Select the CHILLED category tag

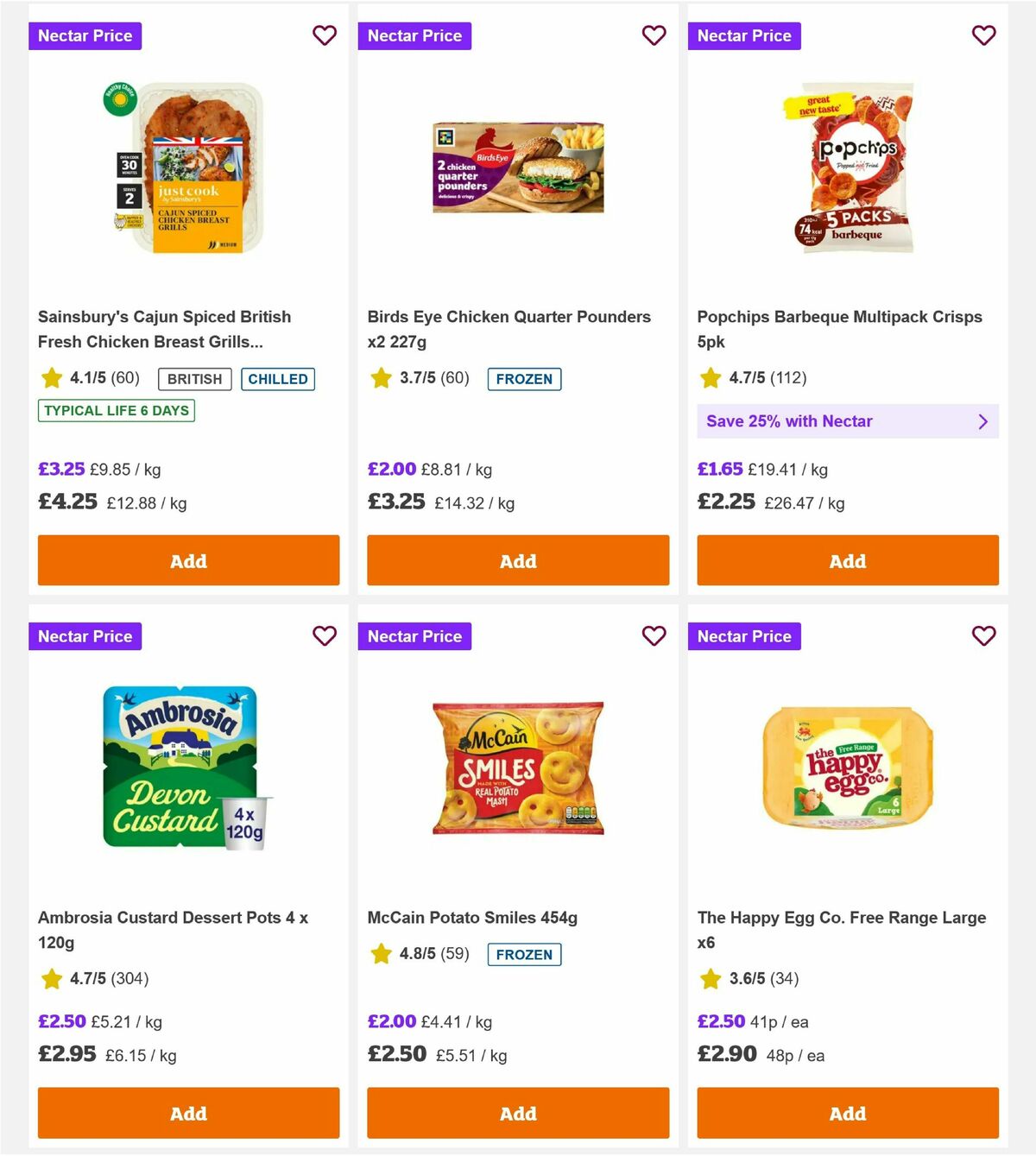(x=278, y=378)
